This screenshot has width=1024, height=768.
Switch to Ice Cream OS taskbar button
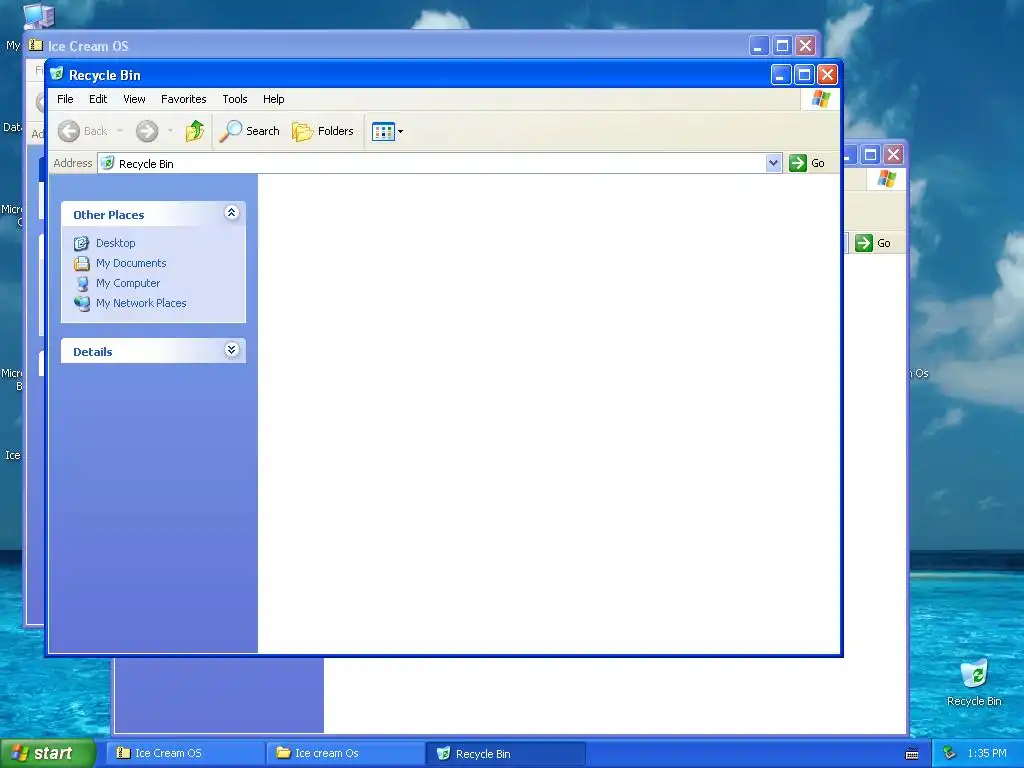click(x=185, y=754)
